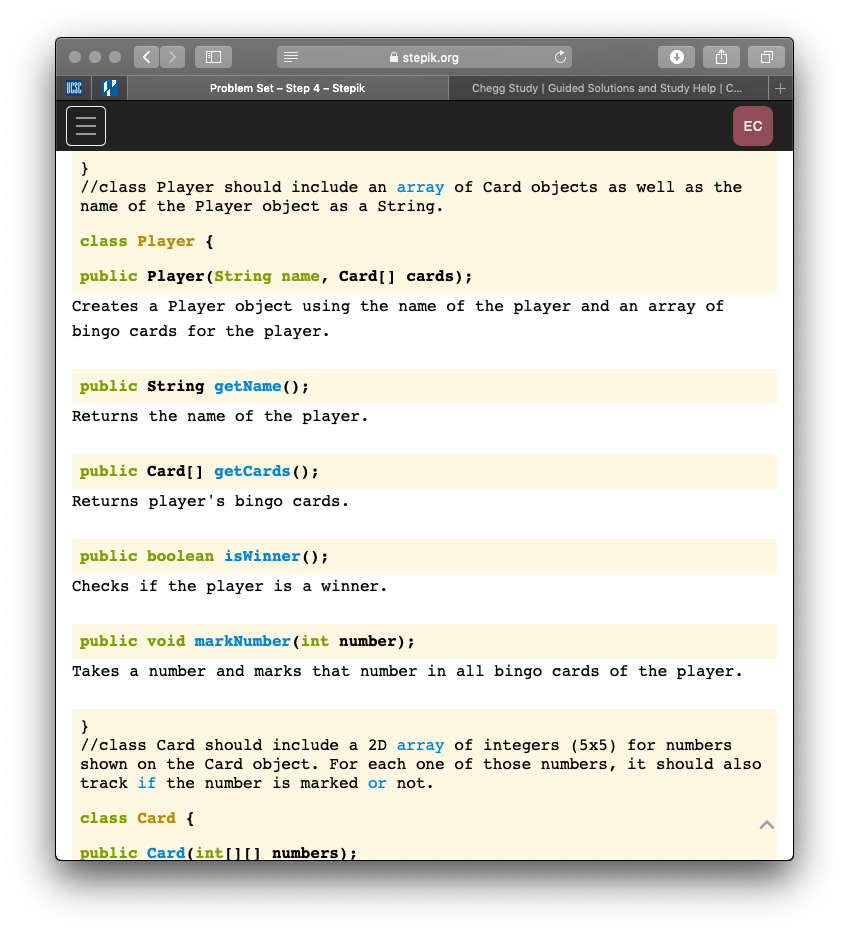849x934 pixels.
Task: Collapse content with the chevron-up control
Action: (x=766, y=824)
